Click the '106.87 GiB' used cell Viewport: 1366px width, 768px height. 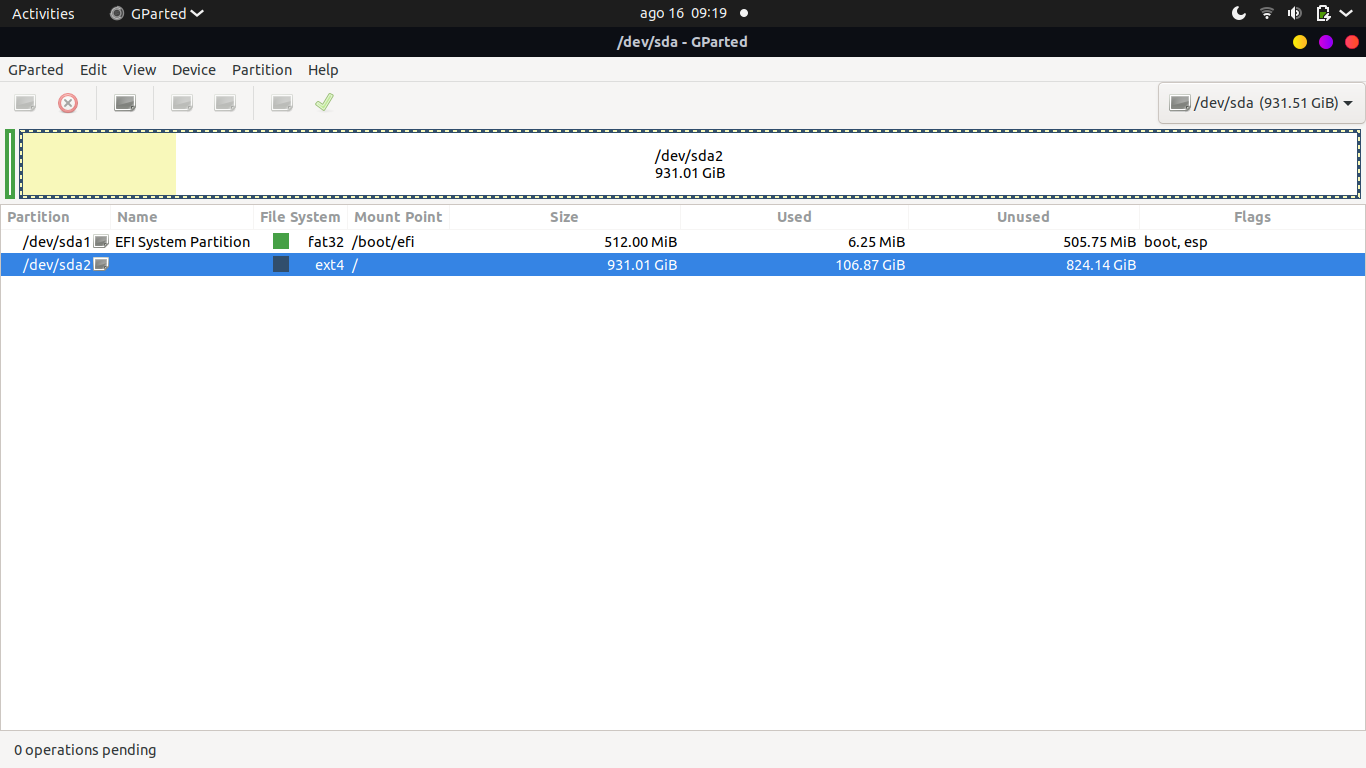(x=871, y=265)
